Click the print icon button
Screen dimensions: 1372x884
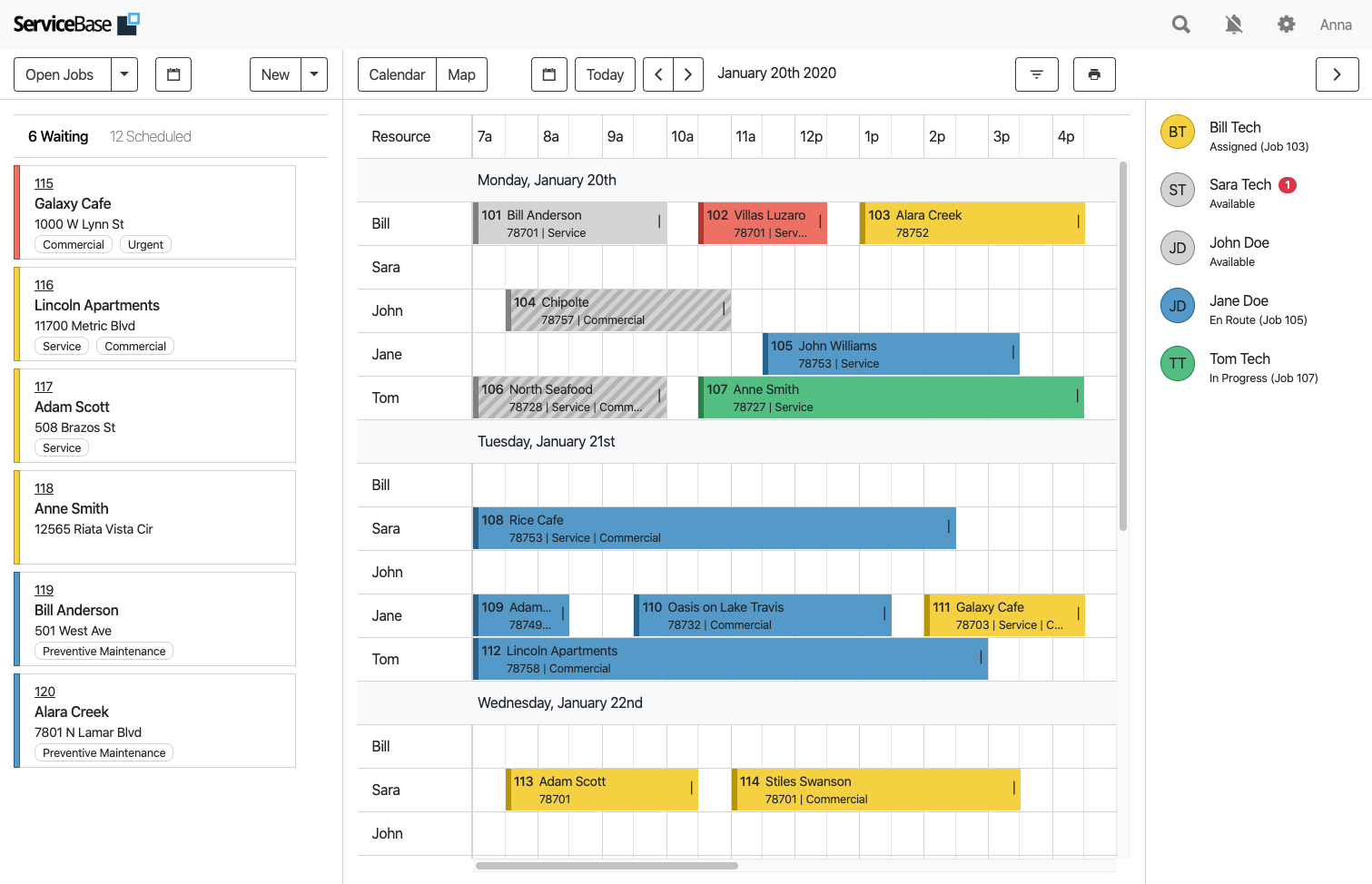tap(1094, 74)
